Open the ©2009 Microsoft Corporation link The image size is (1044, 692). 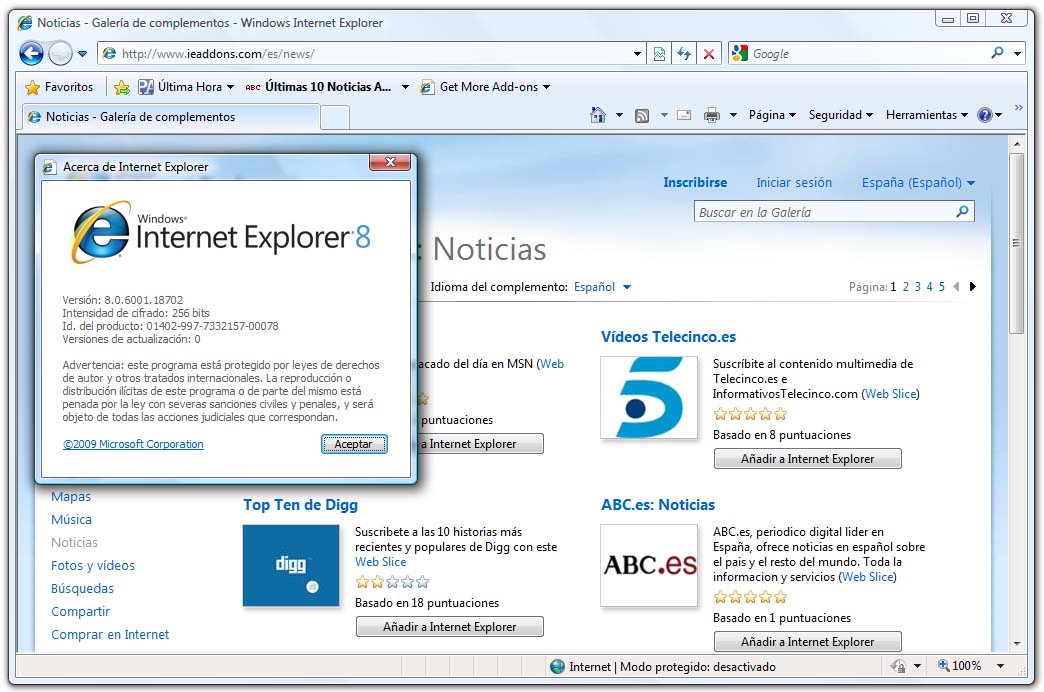[x=133, y=444]
